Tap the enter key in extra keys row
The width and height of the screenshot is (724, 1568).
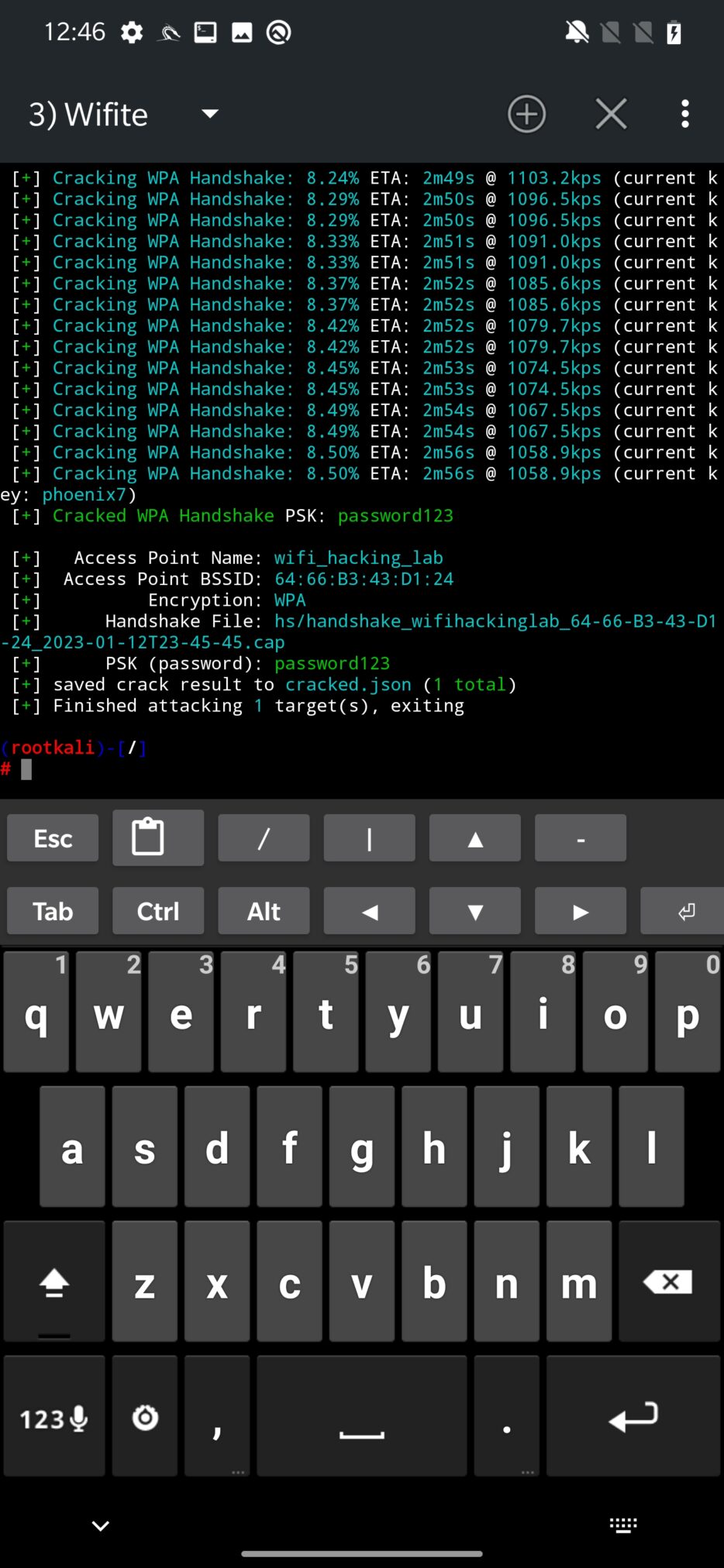click(x=682, y=911)
